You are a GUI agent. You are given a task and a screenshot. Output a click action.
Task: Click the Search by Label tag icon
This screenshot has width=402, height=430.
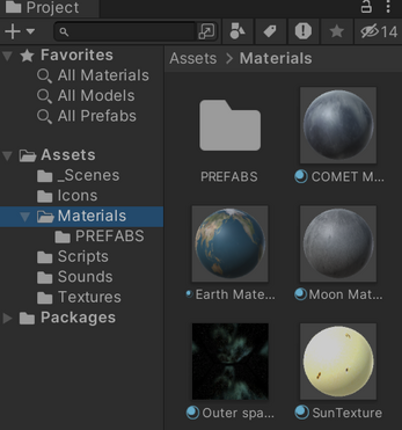click(x=270, y=31)
